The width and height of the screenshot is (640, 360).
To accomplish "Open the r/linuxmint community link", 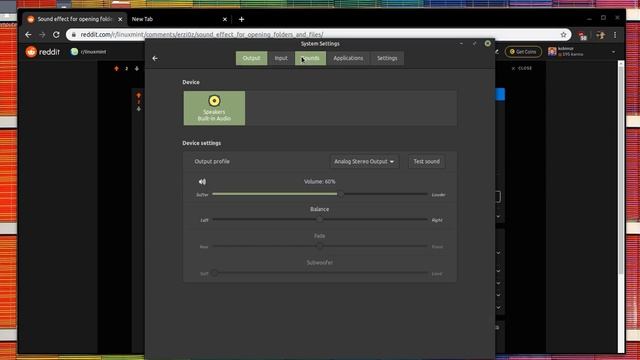I will tap(89, 52).
